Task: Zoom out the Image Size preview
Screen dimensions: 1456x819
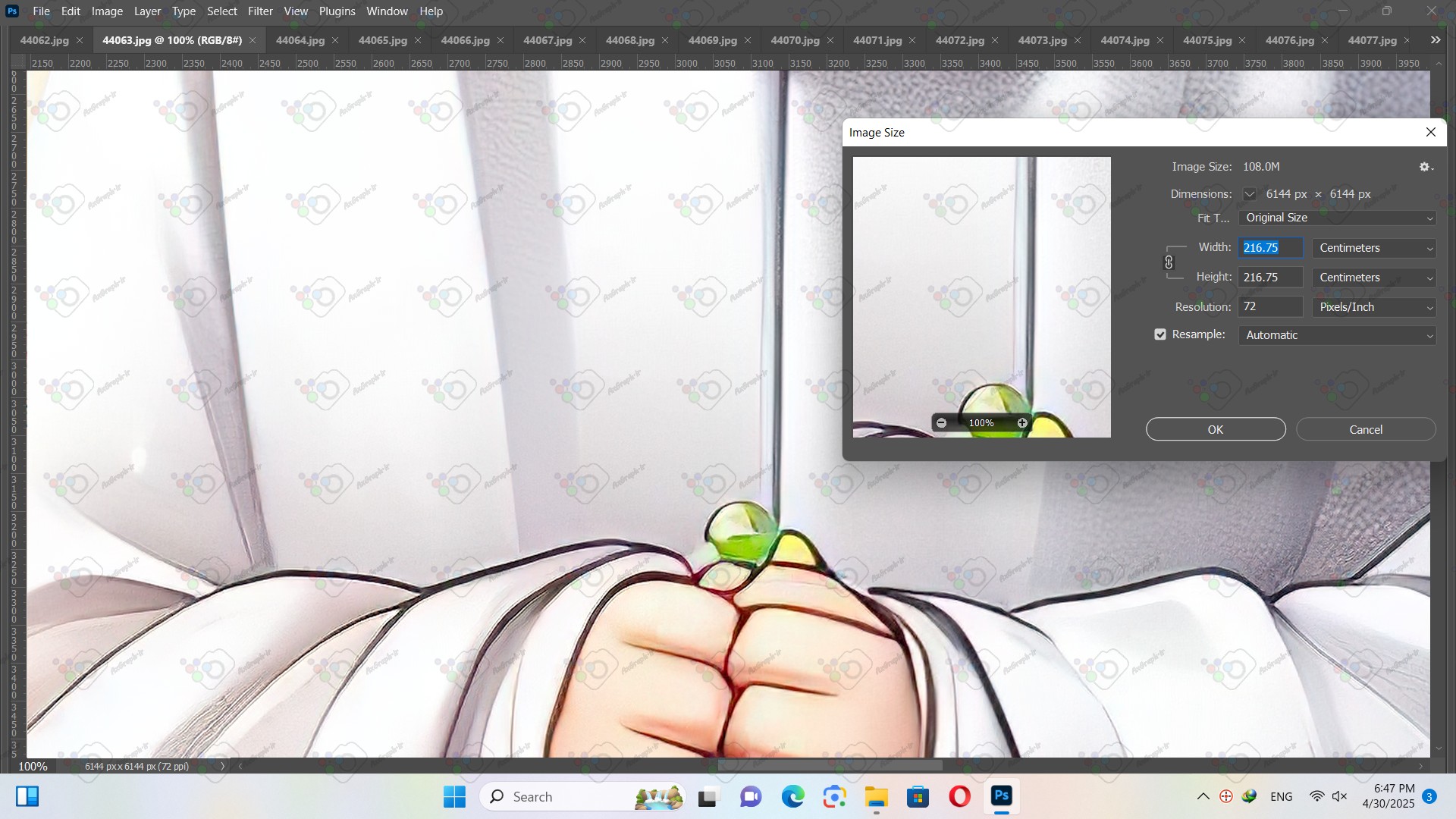Action: 941,423
